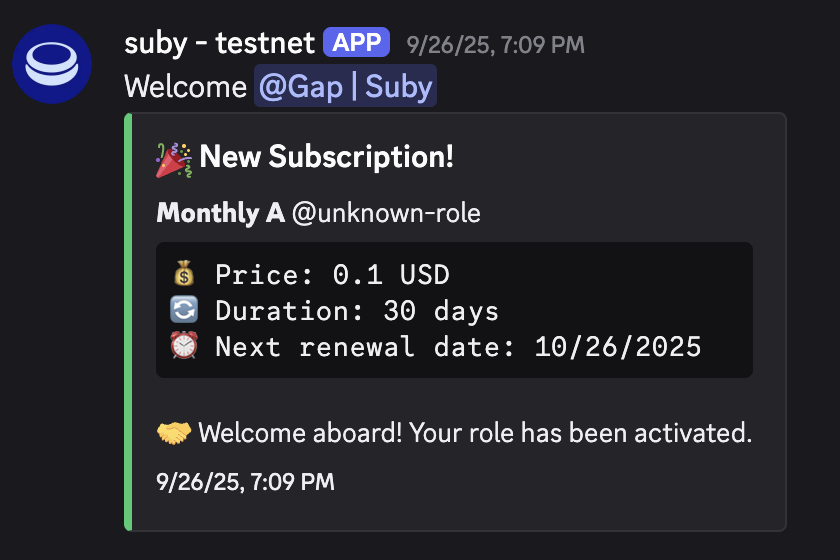The image size is (840, 560).
Task: Click the handshake emoji
Action: tap(174, 433)
